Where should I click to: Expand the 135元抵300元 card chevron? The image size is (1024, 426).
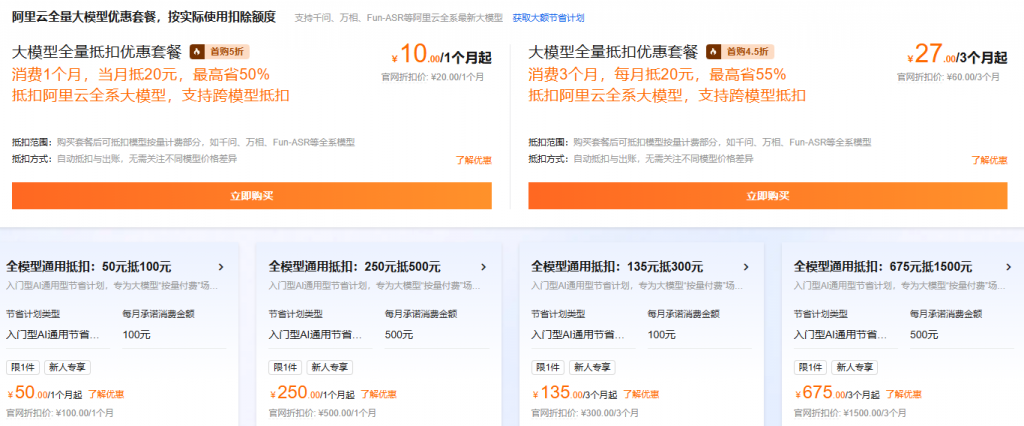pyautogui.click(x=745, y=267)
